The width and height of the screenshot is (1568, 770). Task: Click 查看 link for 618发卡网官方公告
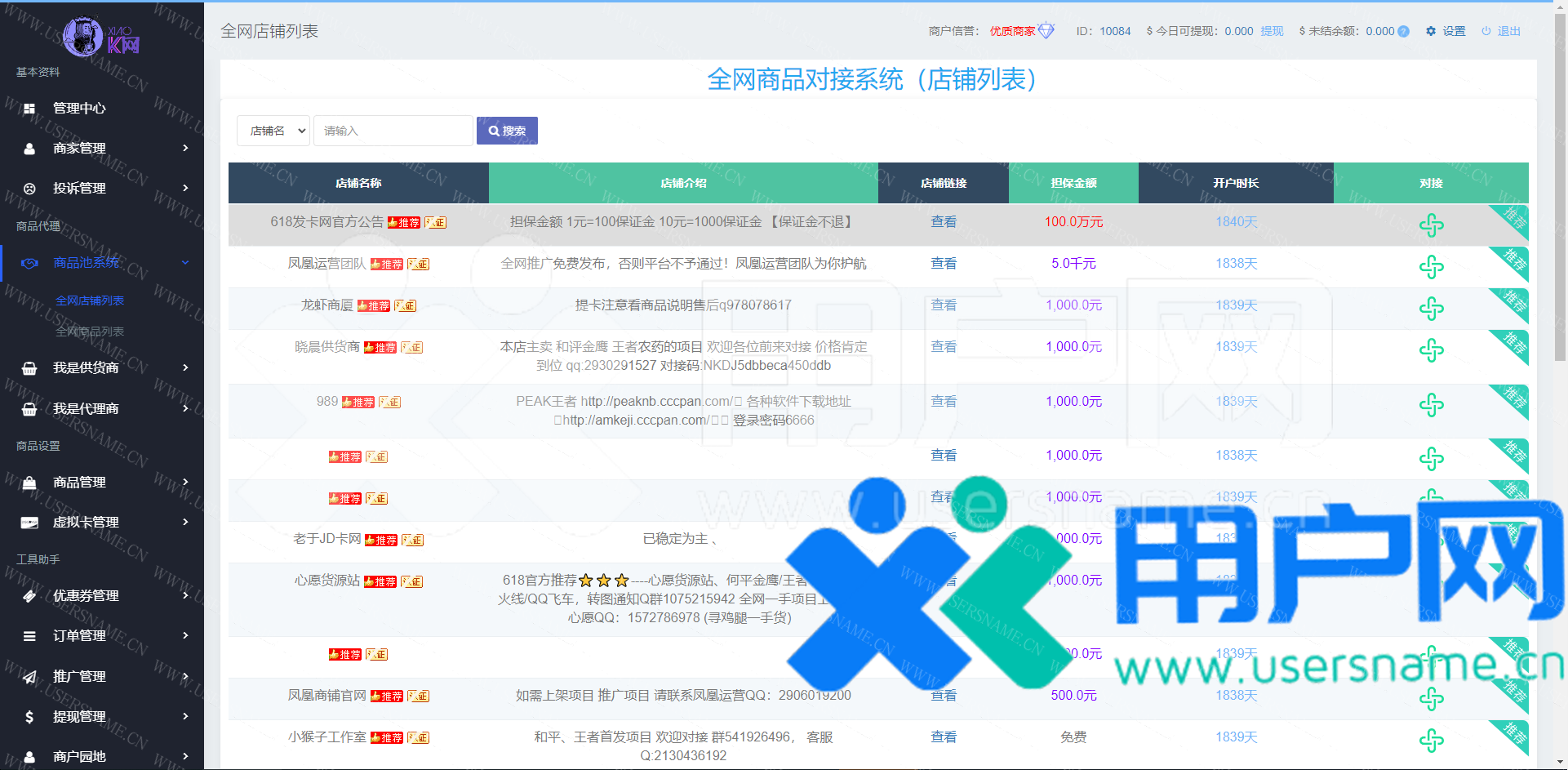click(x=944, y=222)
